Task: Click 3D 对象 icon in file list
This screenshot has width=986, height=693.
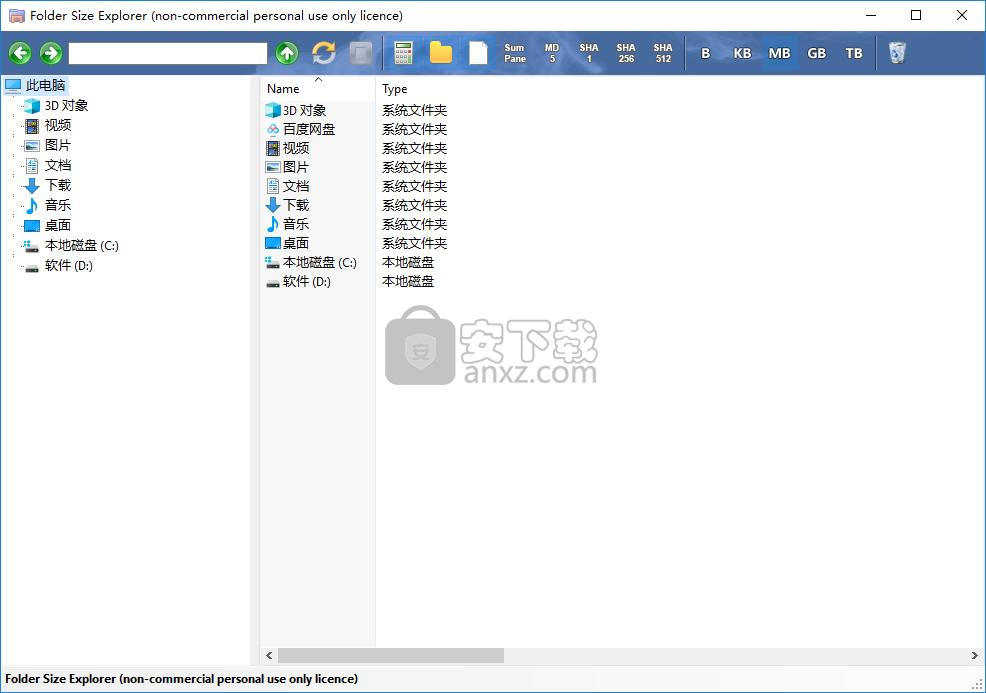Action: (272, 110)
